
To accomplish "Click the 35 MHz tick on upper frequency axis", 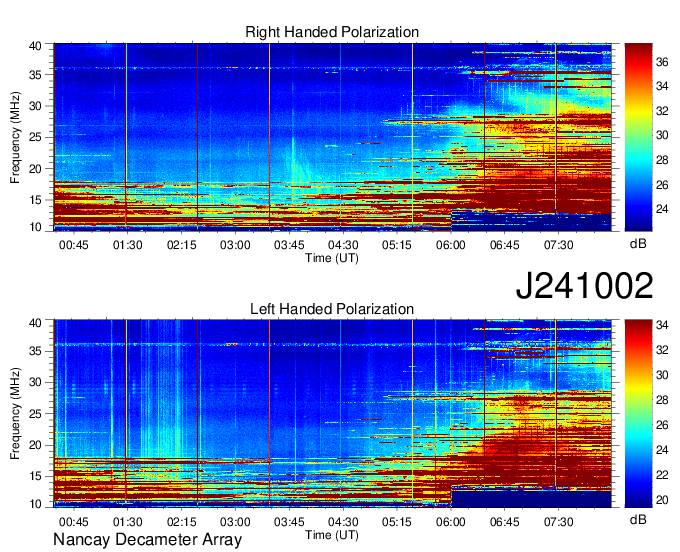I will coord(35,75).
